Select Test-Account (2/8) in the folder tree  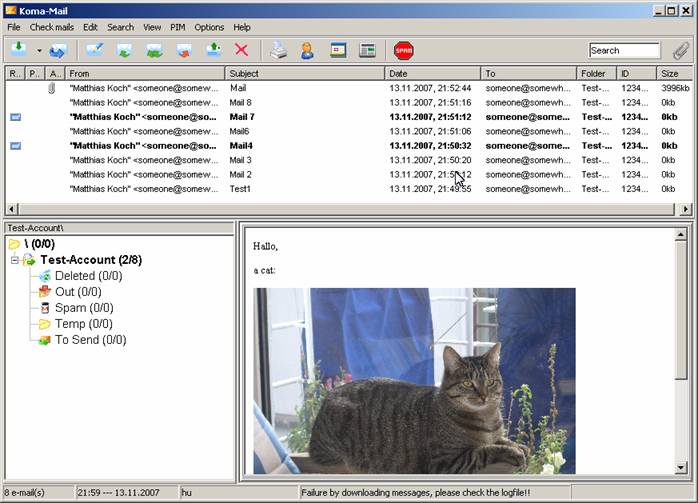coord(91,260)
